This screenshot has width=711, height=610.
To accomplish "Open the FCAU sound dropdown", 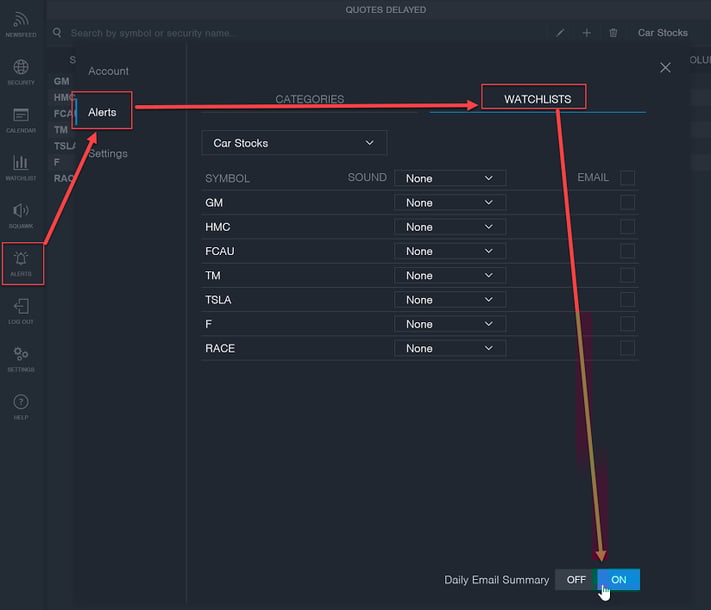I will click(450, 251).
